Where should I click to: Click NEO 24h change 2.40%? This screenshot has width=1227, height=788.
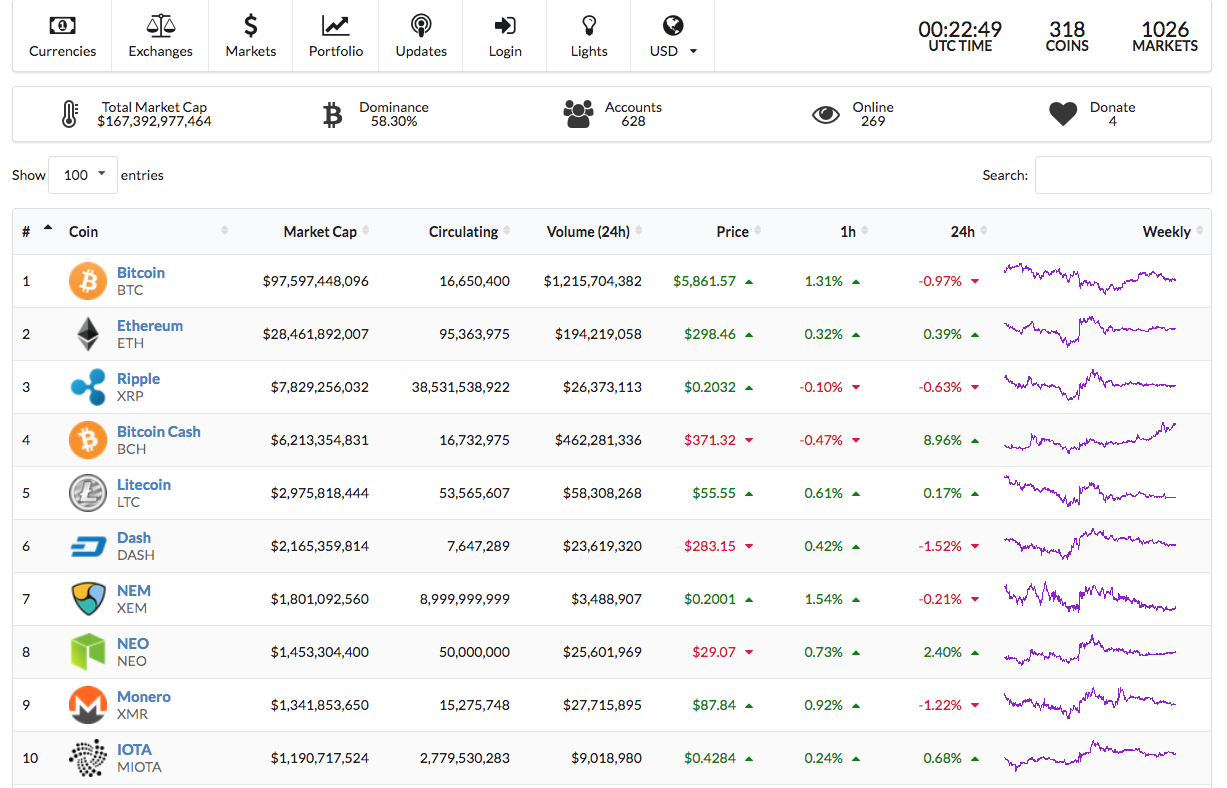(x=943, y=652)
